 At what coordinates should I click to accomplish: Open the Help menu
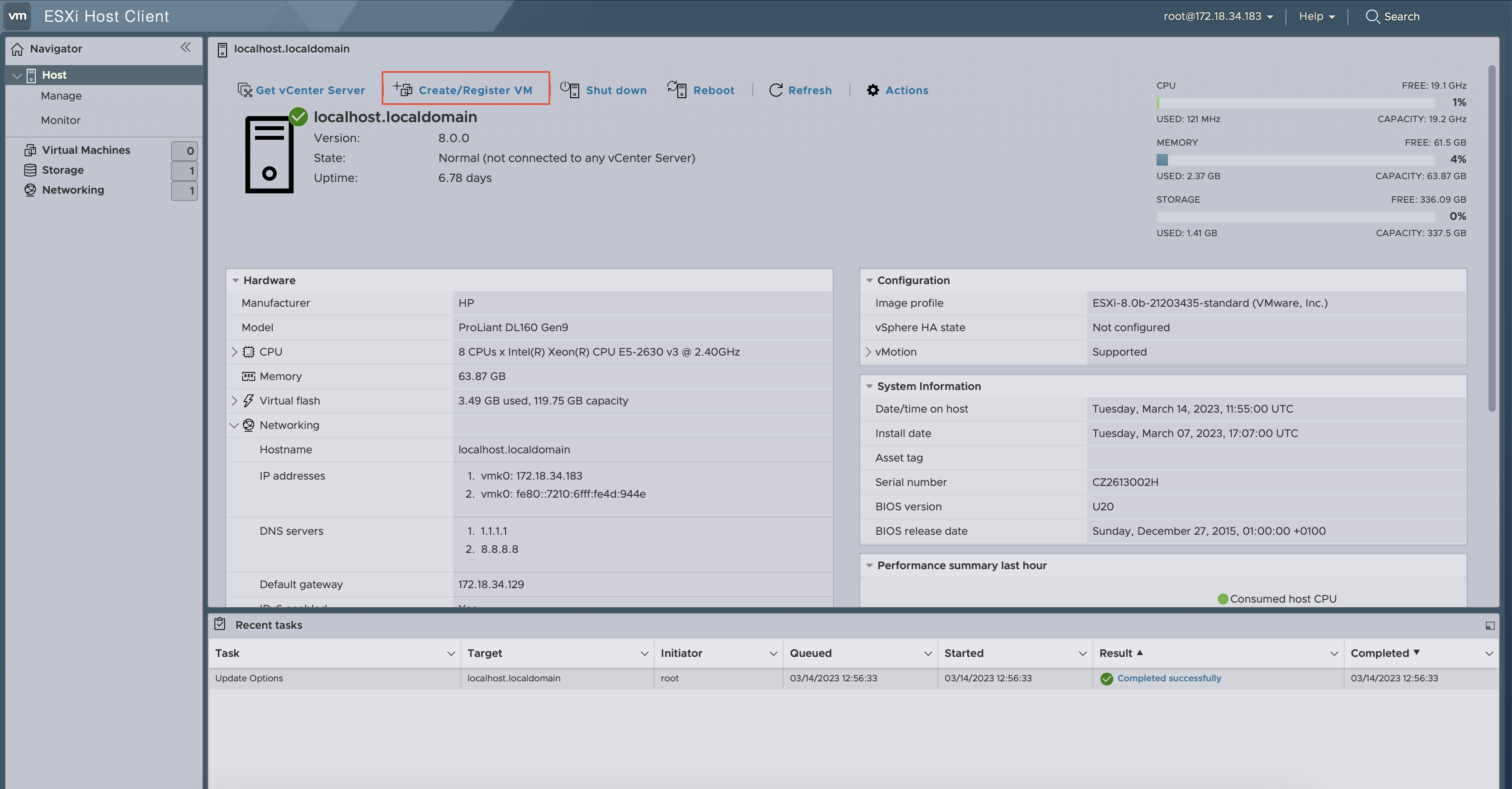pos(1317,16)
